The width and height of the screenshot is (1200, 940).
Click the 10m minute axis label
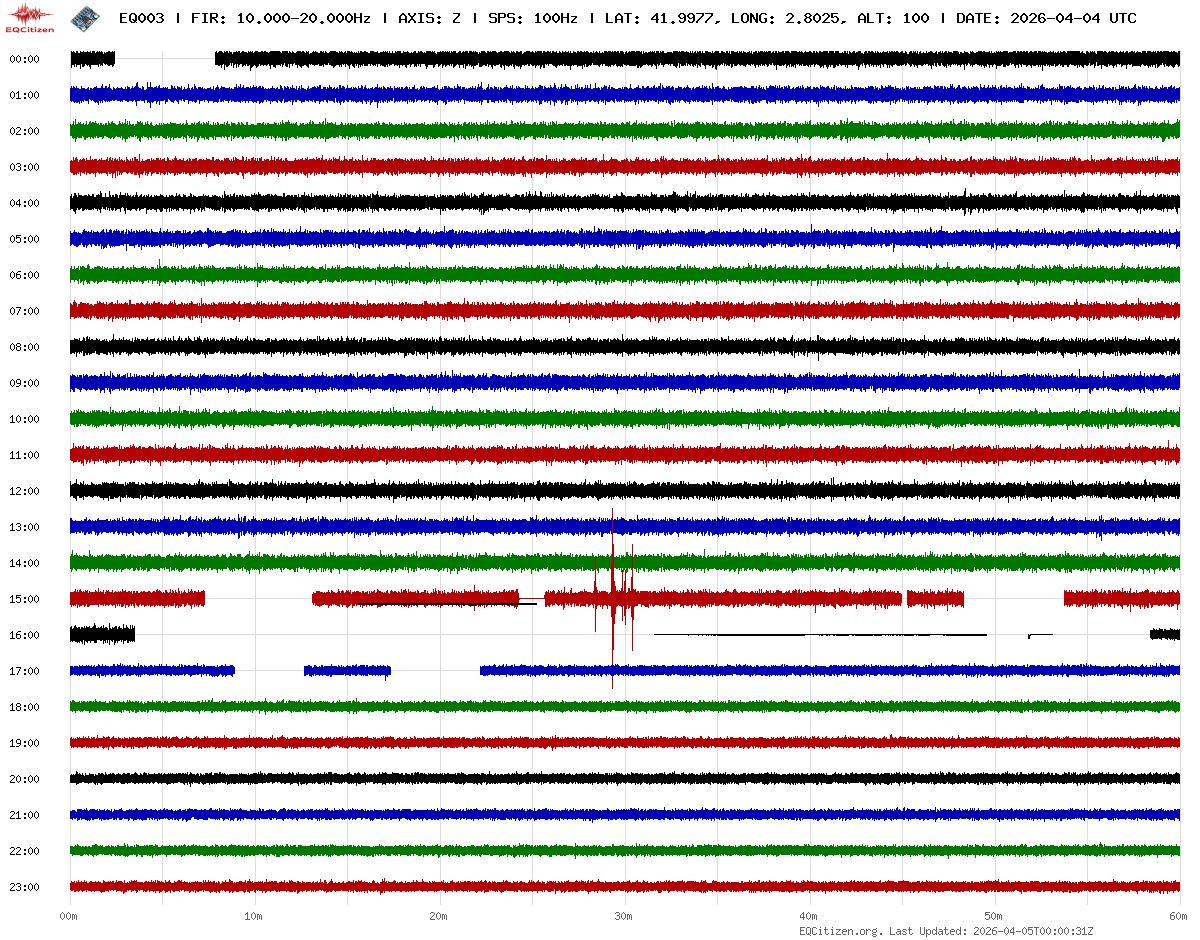(x=254, y=916)
